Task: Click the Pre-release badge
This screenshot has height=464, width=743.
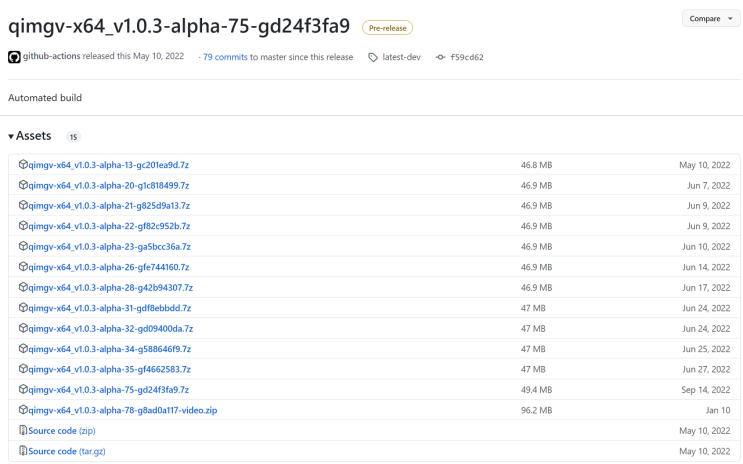Action: (x=387, y=28)
